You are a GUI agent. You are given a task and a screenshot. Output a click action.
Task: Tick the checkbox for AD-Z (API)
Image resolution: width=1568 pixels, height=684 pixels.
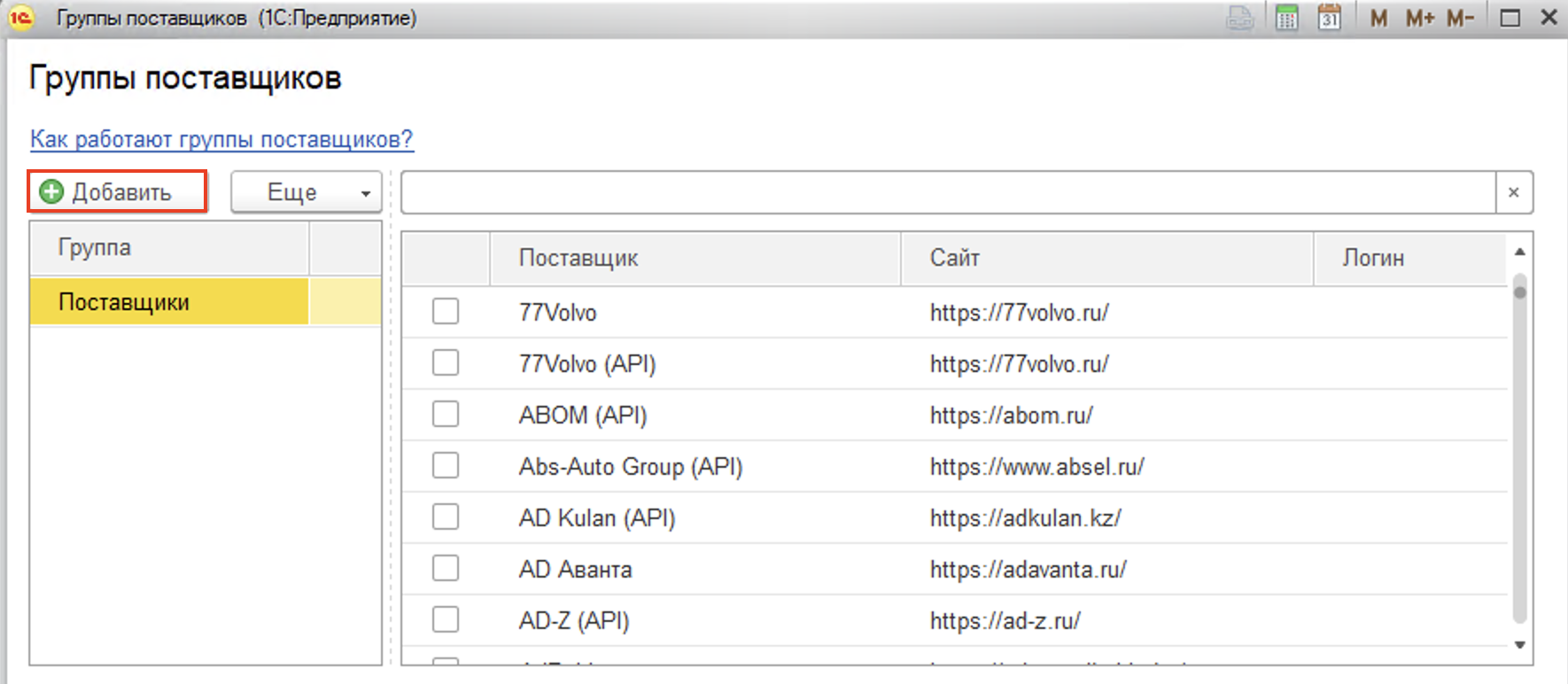(x=446, y=619)
